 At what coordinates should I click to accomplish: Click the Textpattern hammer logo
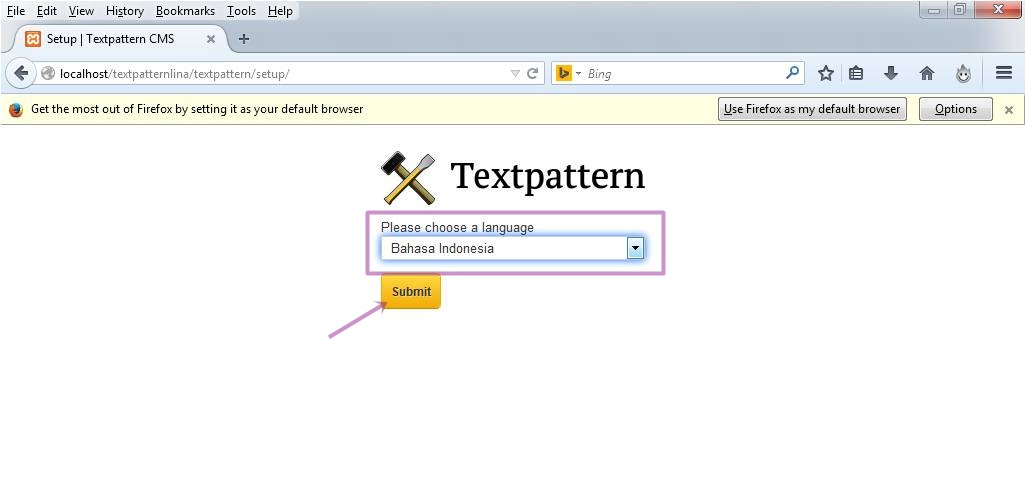tap(408, 178)
